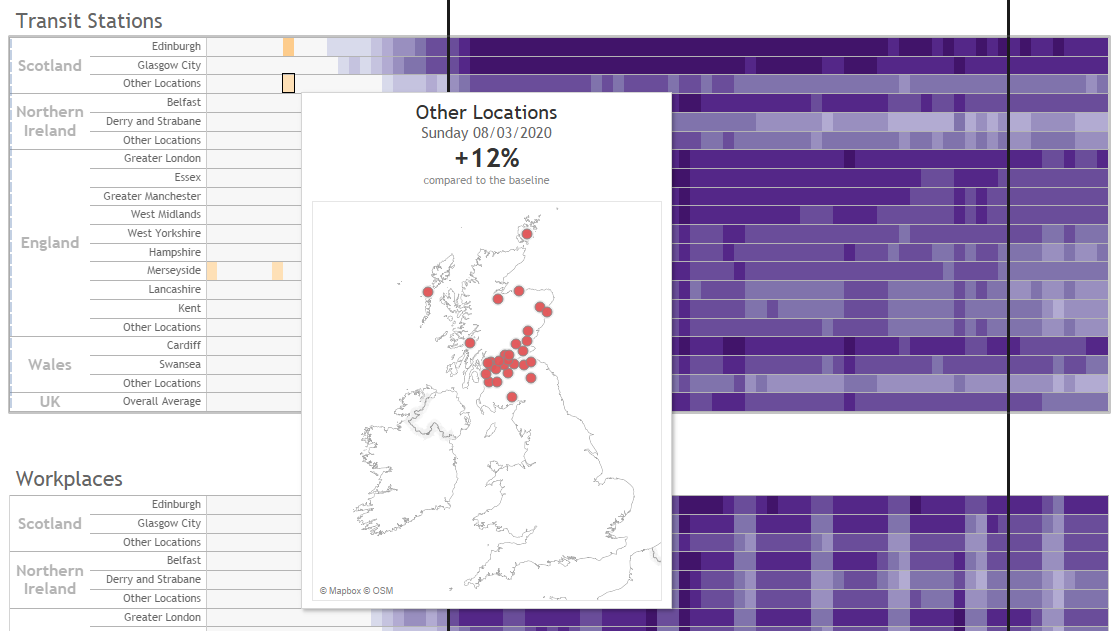The width and height of the screenshot is (1114, 631).
Task: Click the northernmost red dot on the map
Action: [527, 235]
